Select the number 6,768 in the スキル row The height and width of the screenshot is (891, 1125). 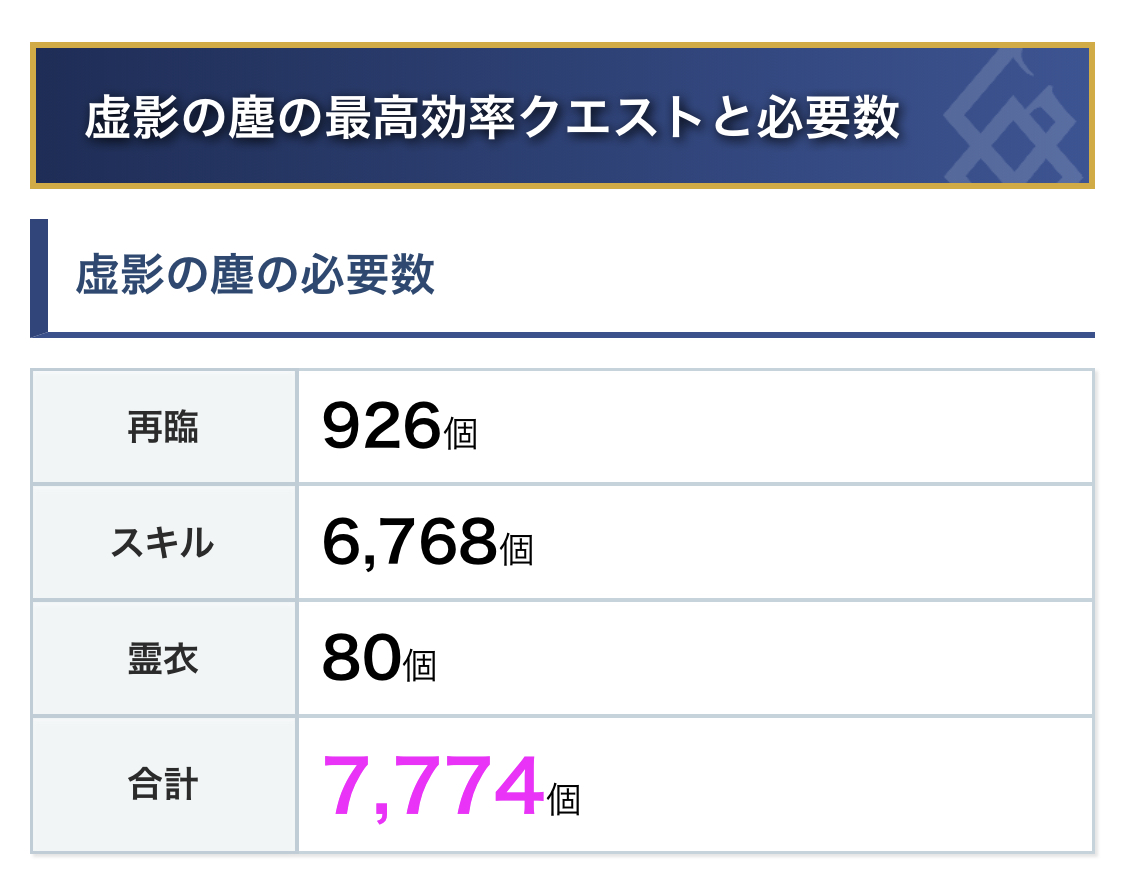409,543
